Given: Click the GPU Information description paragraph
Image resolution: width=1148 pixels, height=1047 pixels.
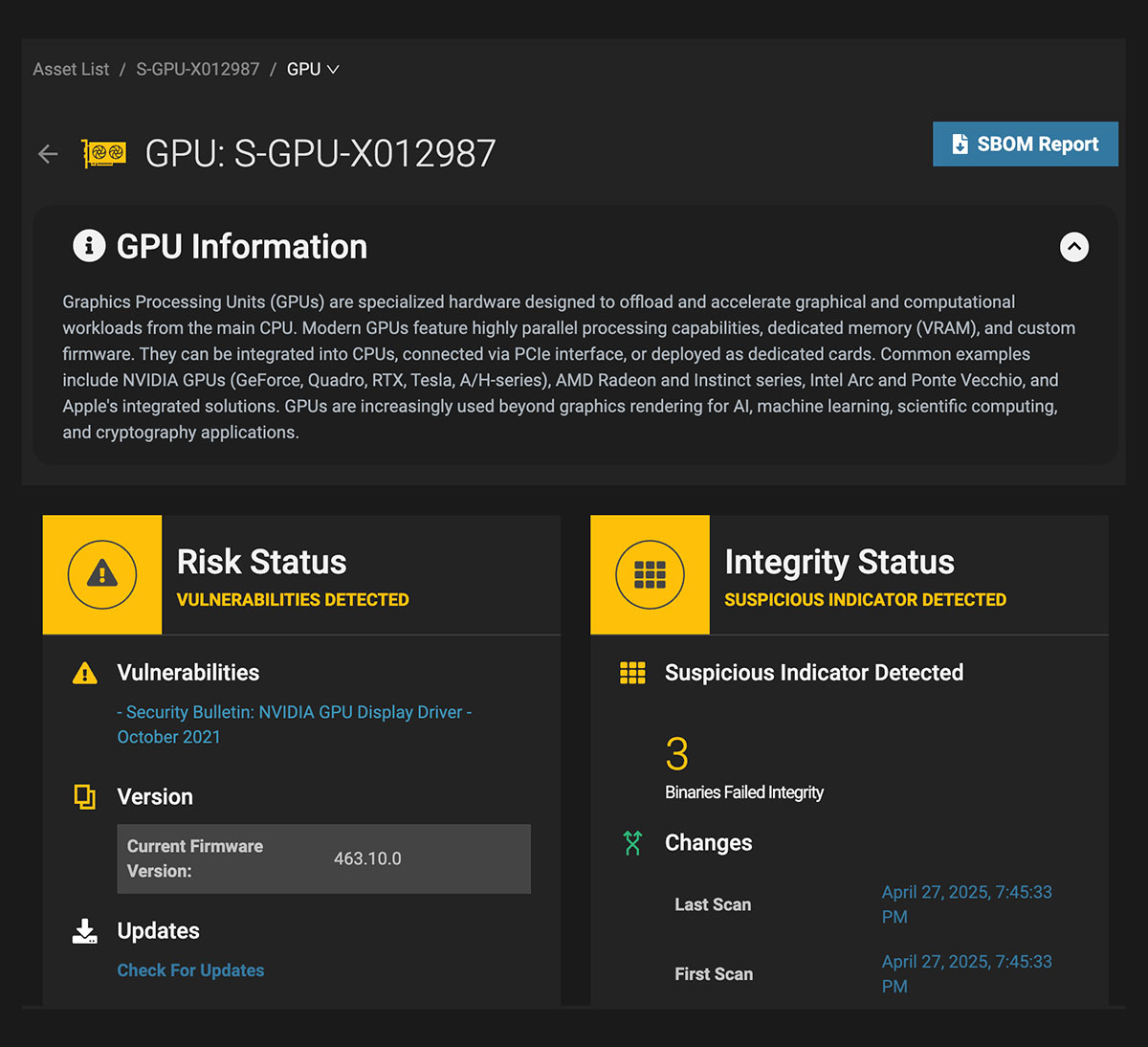Looking at the screenshot, I should click(569, 367).
